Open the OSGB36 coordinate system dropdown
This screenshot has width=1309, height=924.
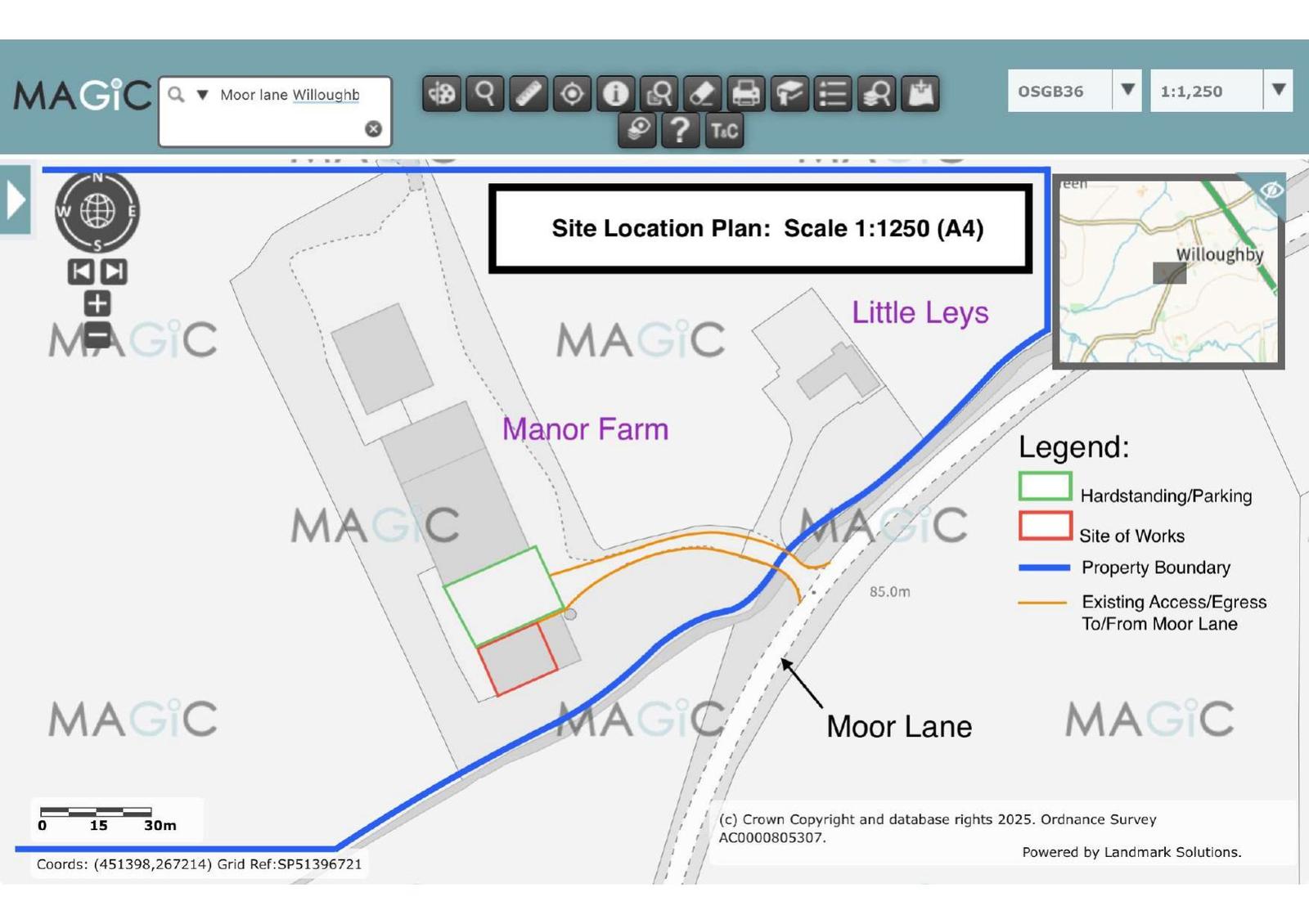coord(1127,90)
